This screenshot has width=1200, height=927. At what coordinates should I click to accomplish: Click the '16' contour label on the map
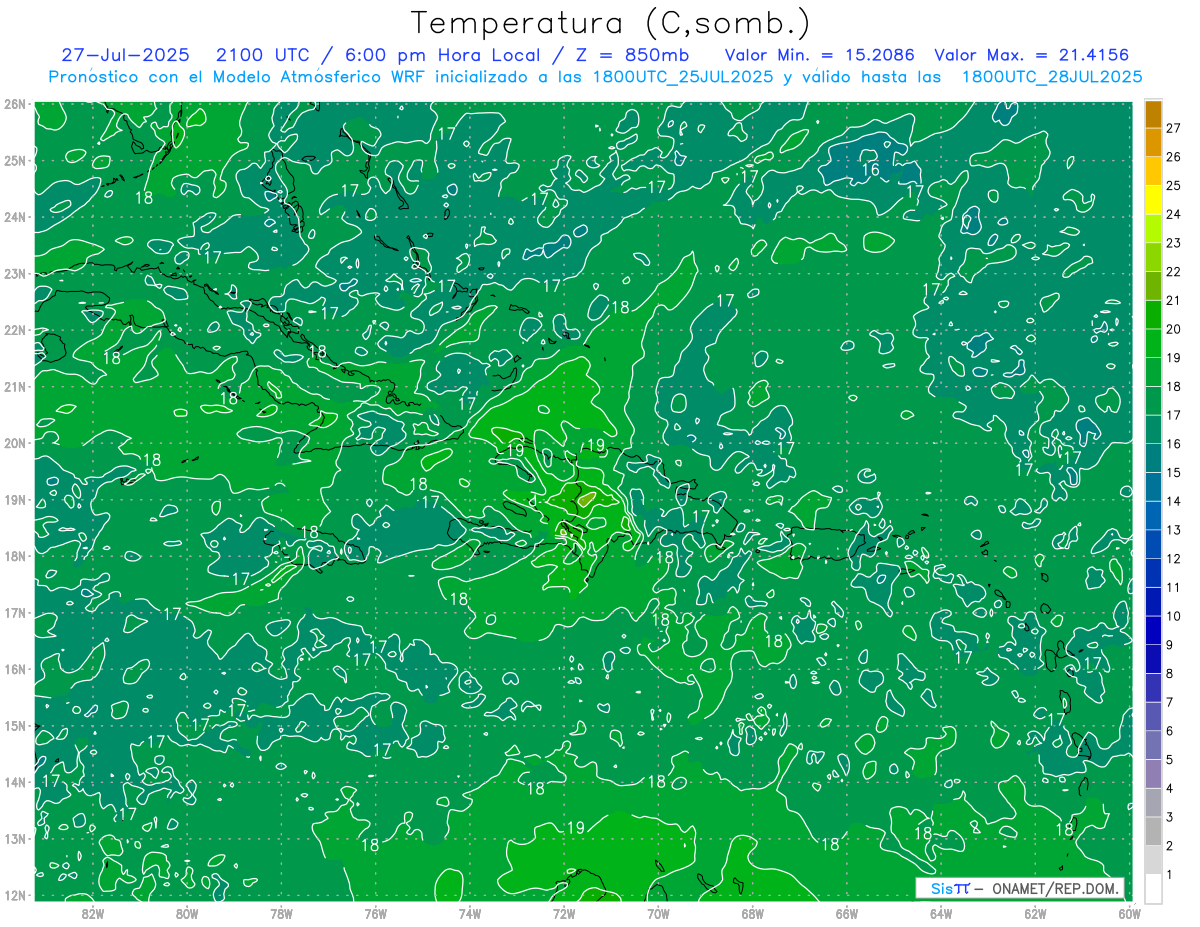(x=871, y=170)
